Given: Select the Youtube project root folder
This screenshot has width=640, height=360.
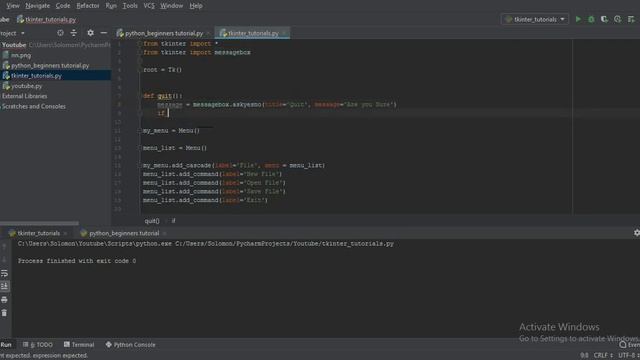Looking at the screenshot, I should [x=14, y=45].
